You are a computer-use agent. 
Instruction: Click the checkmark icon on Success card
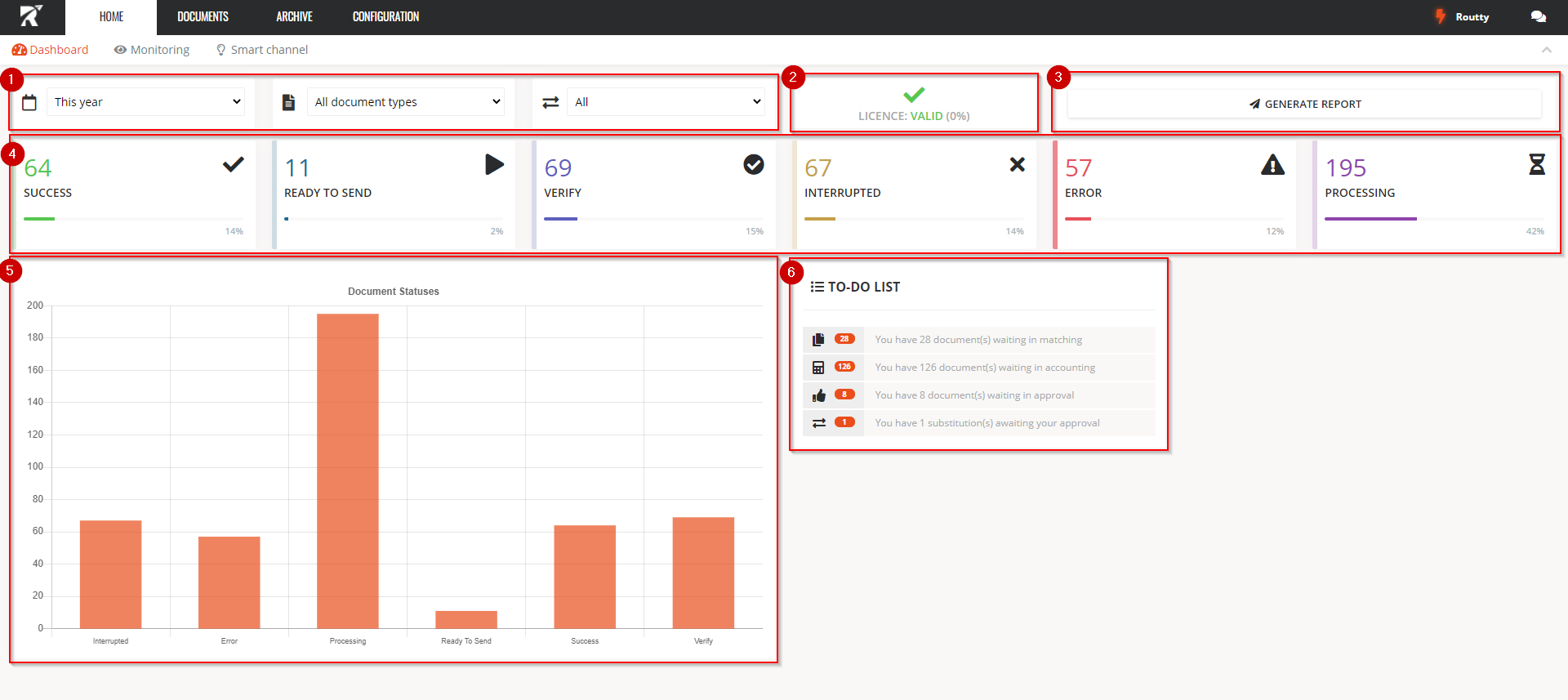[x=234, y=165]
